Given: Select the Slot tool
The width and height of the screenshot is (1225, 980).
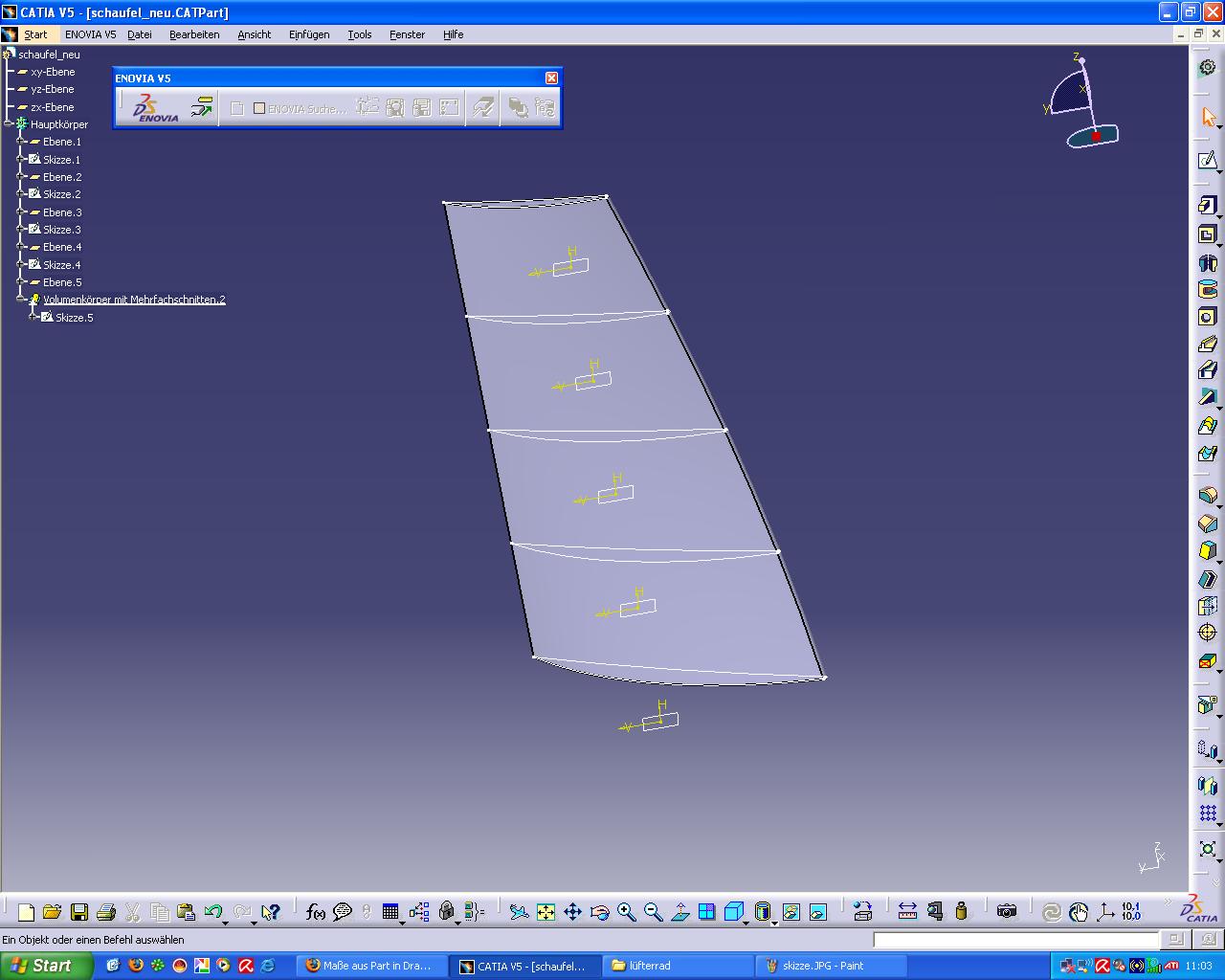Looking at the screenshot, I should 1207,370.
